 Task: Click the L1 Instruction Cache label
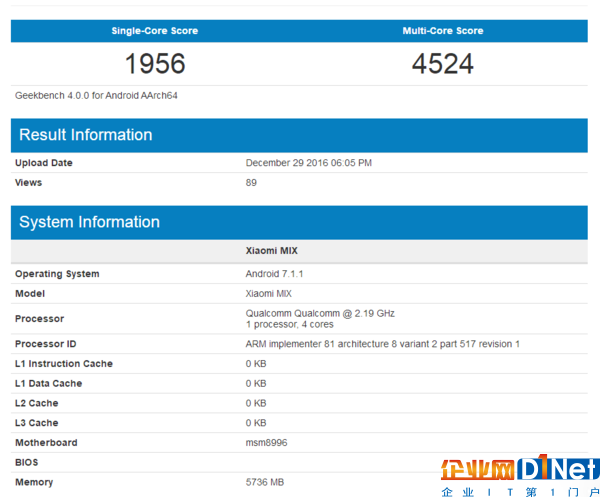pos(64,363)
